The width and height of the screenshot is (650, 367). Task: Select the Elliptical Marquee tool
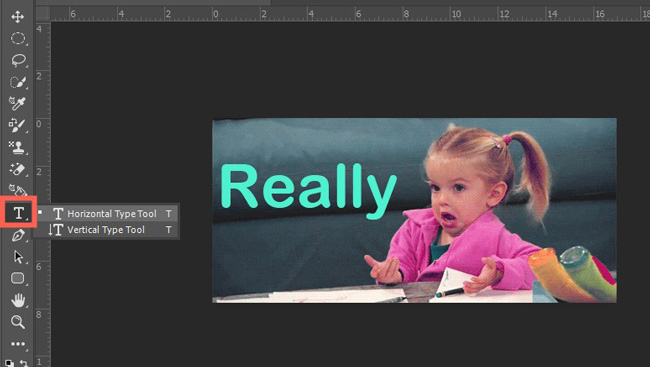click(x=17, y=39)
